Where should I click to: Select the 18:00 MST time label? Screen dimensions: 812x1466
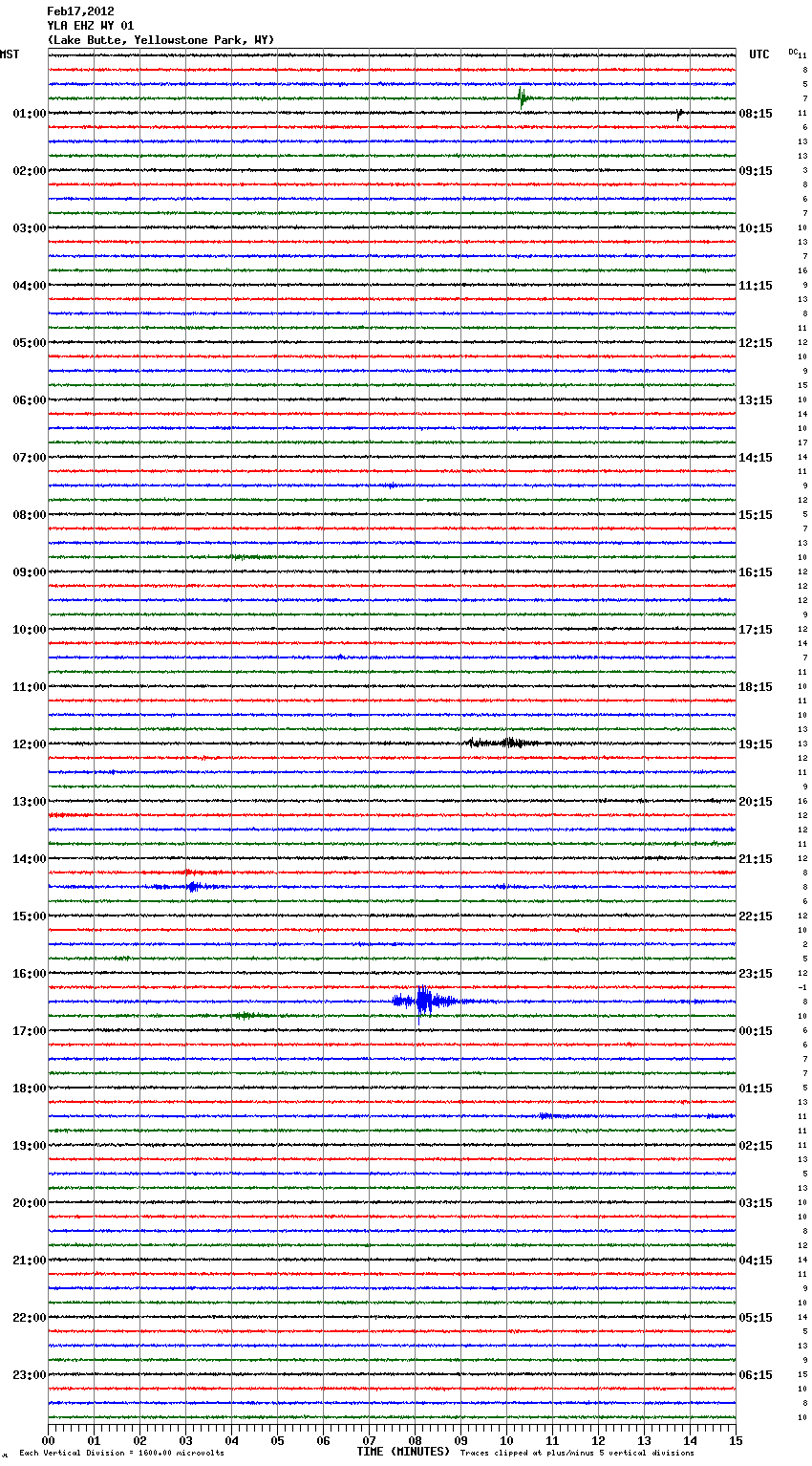pyautogui.click(x=30, y=1089)
